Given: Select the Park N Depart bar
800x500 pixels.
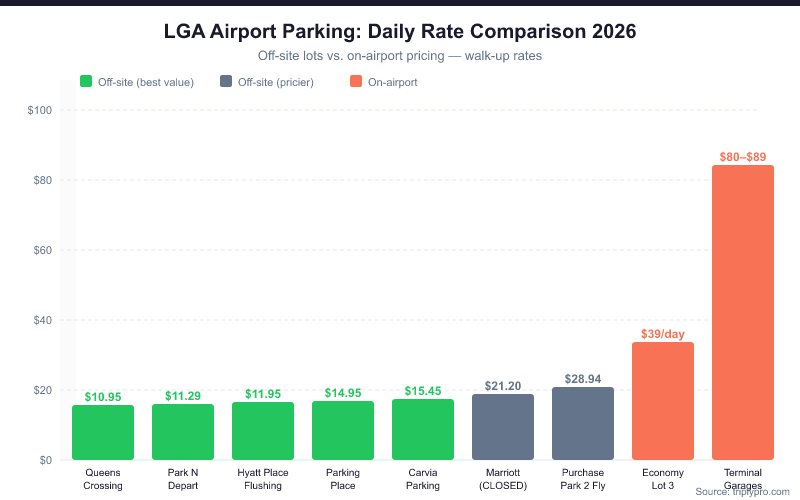Looking at the screenshot, I should 183,432.
